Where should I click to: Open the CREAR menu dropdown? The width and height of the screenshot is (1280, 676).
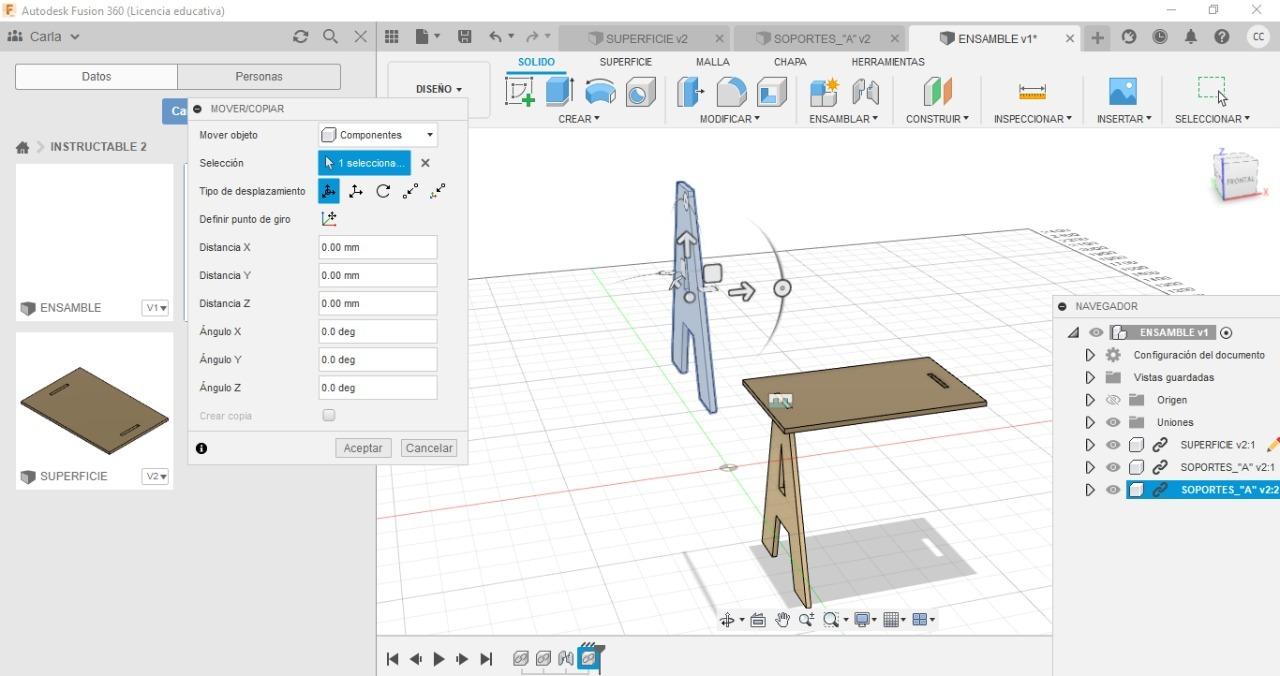[579, 119]
